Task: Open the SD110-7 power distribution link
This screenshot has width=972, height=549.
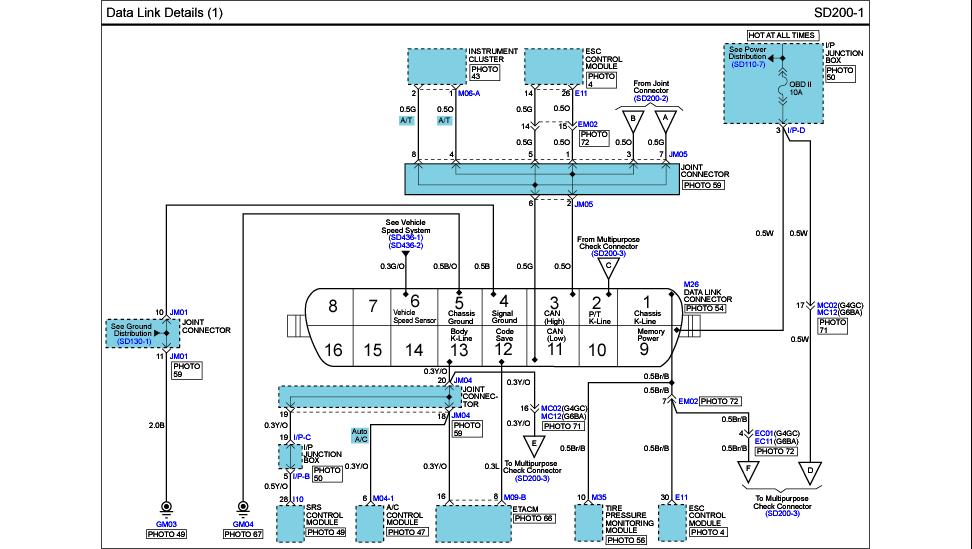Action: 747,64
